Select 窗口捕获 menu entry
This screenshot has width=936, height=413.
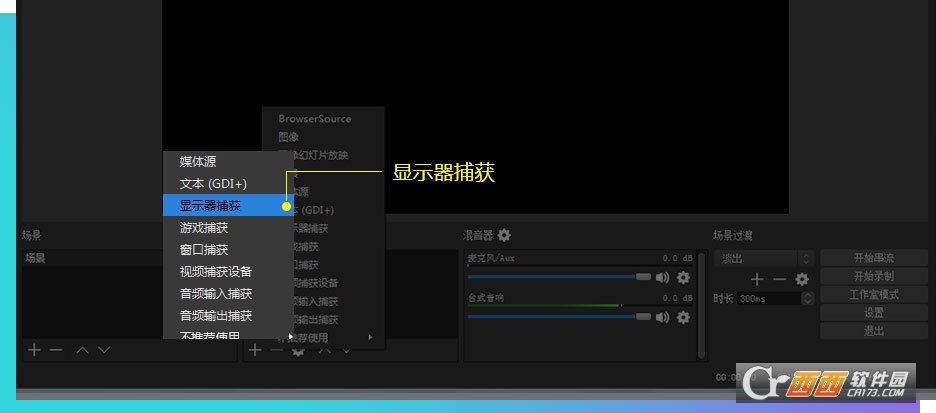204,250
